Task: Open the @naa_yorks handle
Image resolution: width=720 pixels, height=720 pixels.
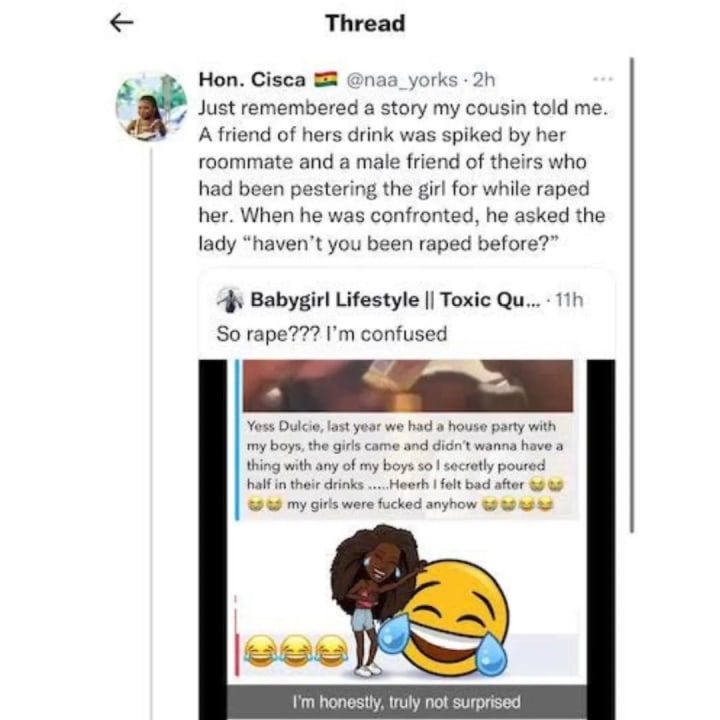Action: (x=402, y=80)
